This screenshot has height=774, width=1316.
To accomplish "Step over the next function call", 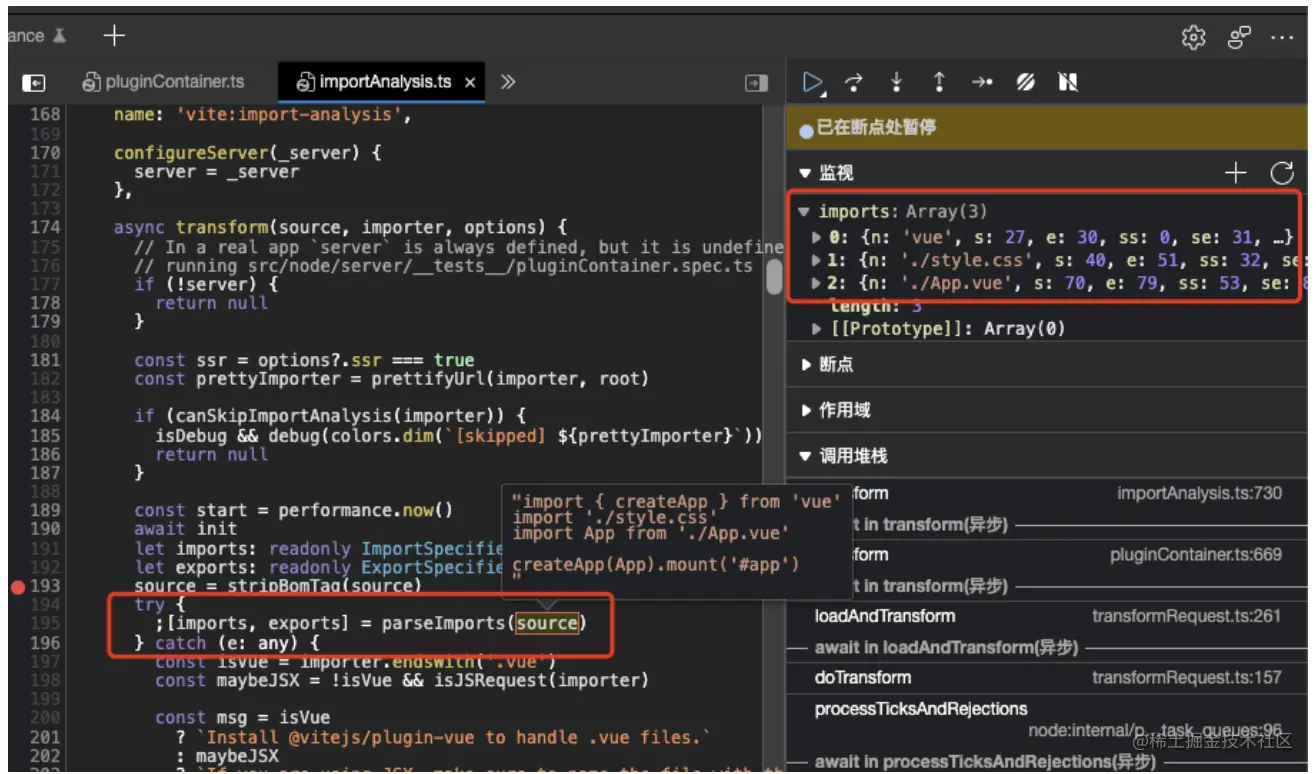I will point(851,83).
